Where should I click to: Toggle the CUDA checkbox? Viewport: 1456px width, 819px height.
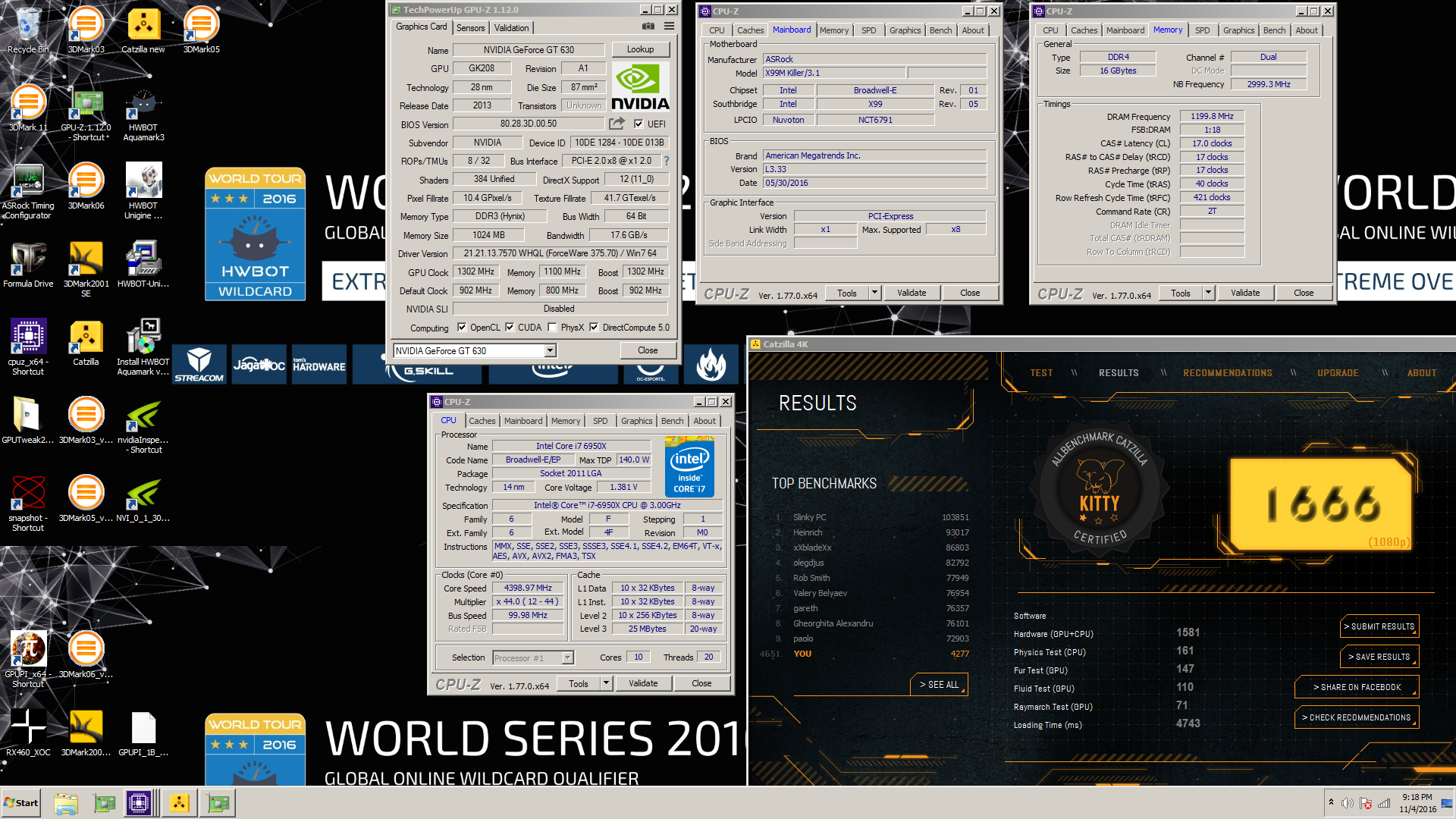click(510, 328)
